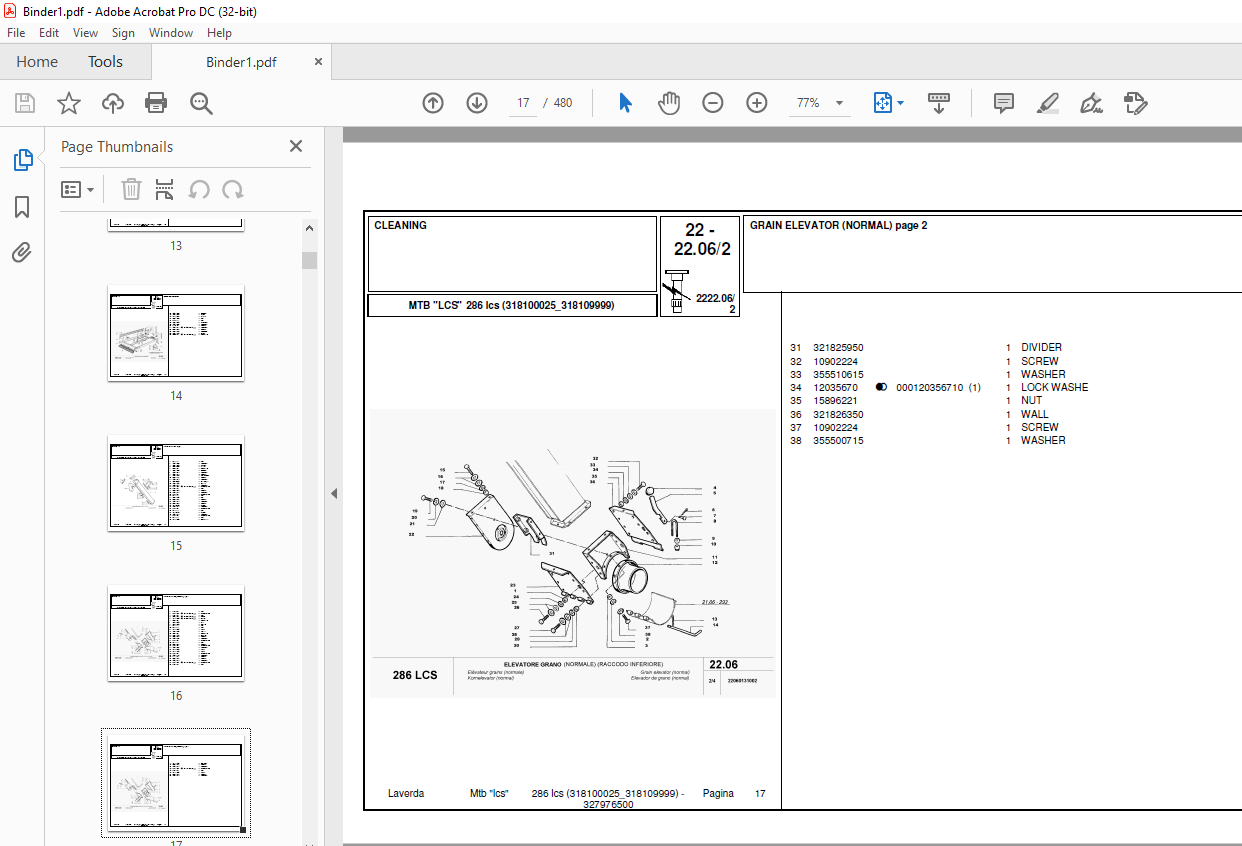Select page 16 thumbnail

point(176,633)
